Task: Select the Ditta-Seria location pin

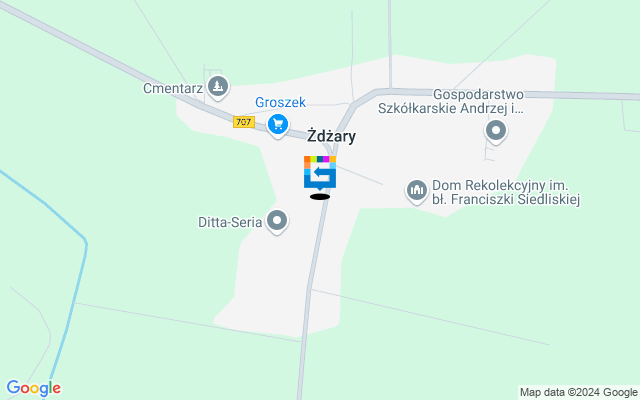Action: 277,222
